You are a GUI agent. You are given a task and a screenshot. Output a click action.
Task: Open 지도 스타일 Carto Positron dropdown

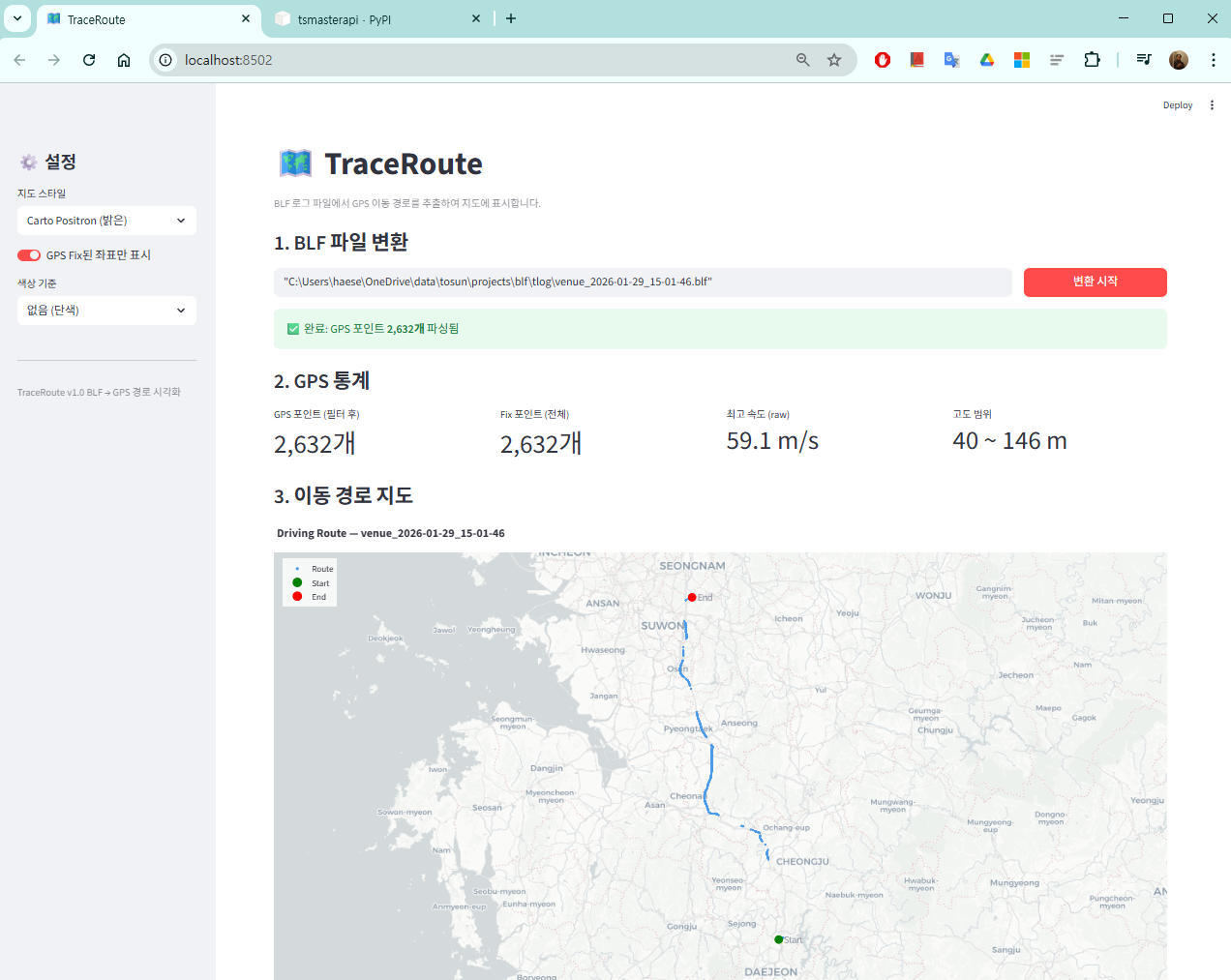coord(106,221)
